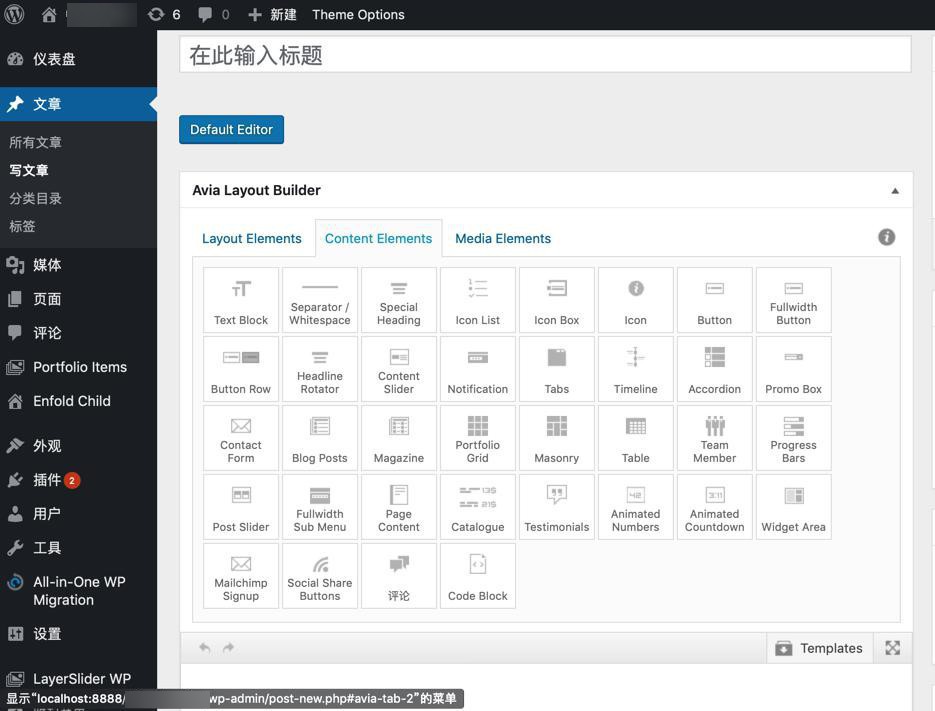Viewport: 935px width, 711px height.
Task: Open the Templates dropdown
Action: tap(819, 648)
